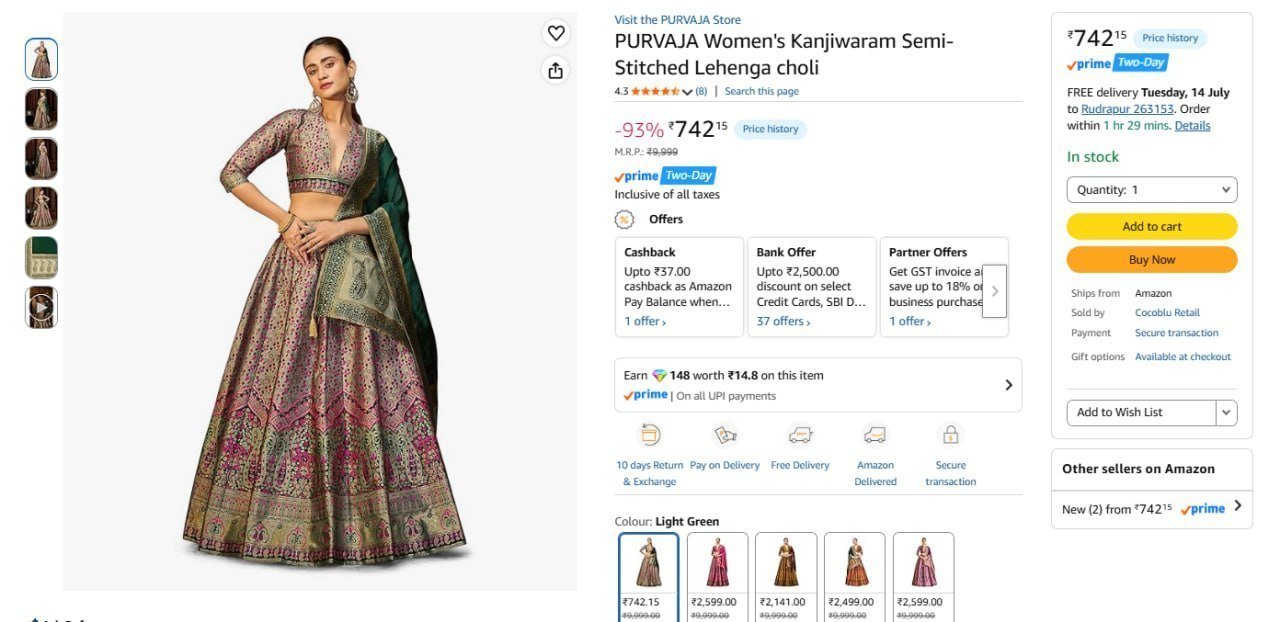Show more offers with the right arrow
This screenshot has width=1280, height=622.
[x=994, y=291]
